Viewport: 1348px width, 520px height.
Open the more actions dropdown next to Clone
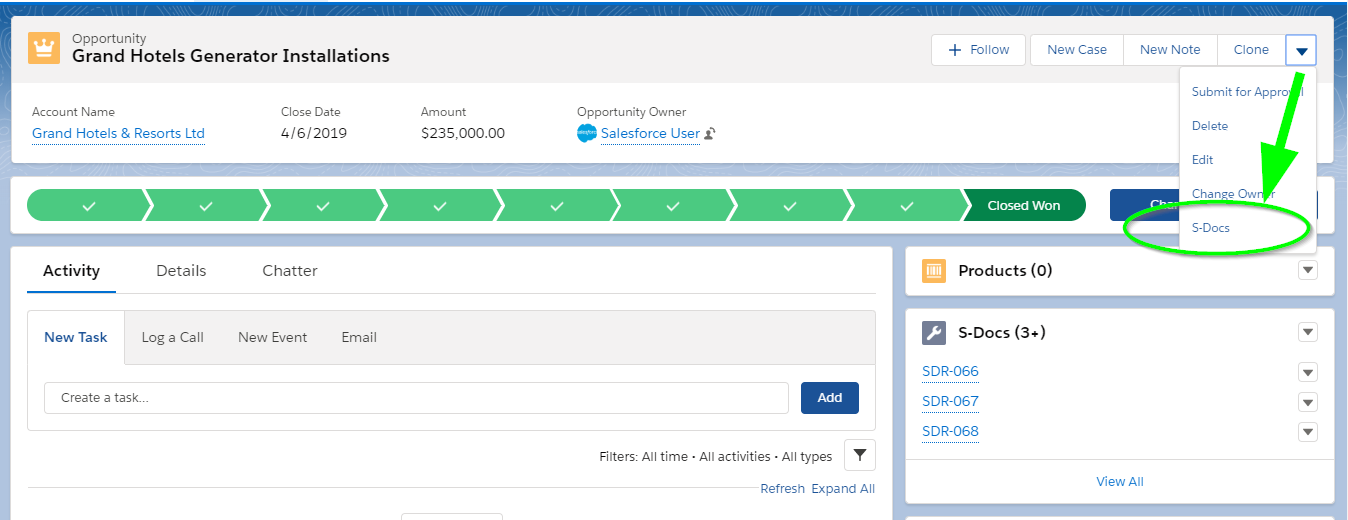pyautogui.click(x=1301, y=50)
